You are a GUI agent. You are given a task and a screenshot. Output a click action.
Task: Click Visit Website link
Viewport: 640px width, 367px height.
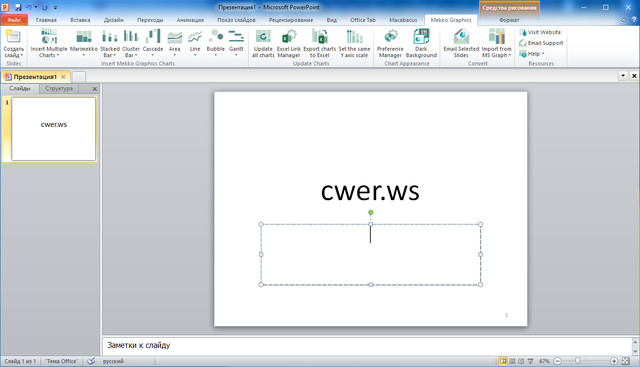coord(540,32)
